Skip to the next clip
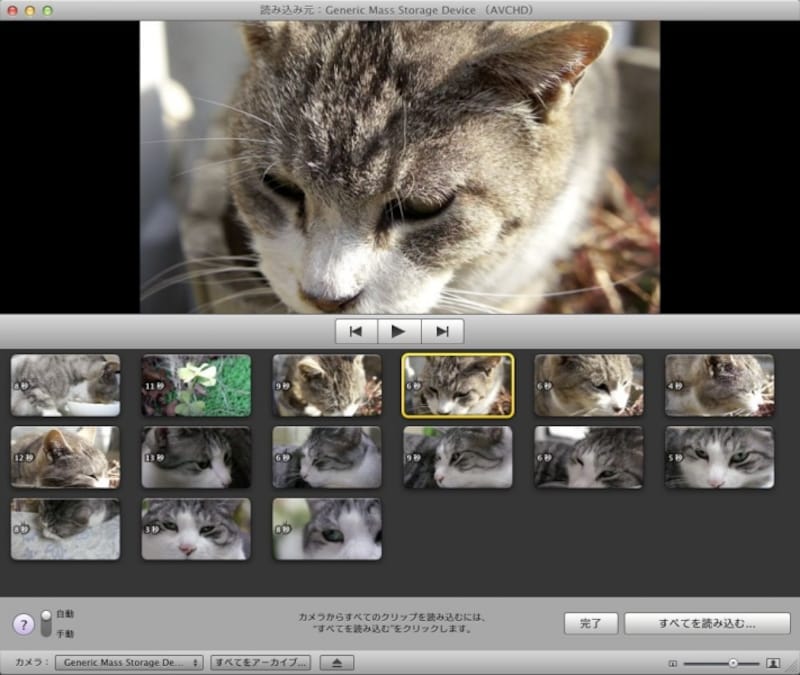Screen dimensions: 800x675 coord(443,331)
